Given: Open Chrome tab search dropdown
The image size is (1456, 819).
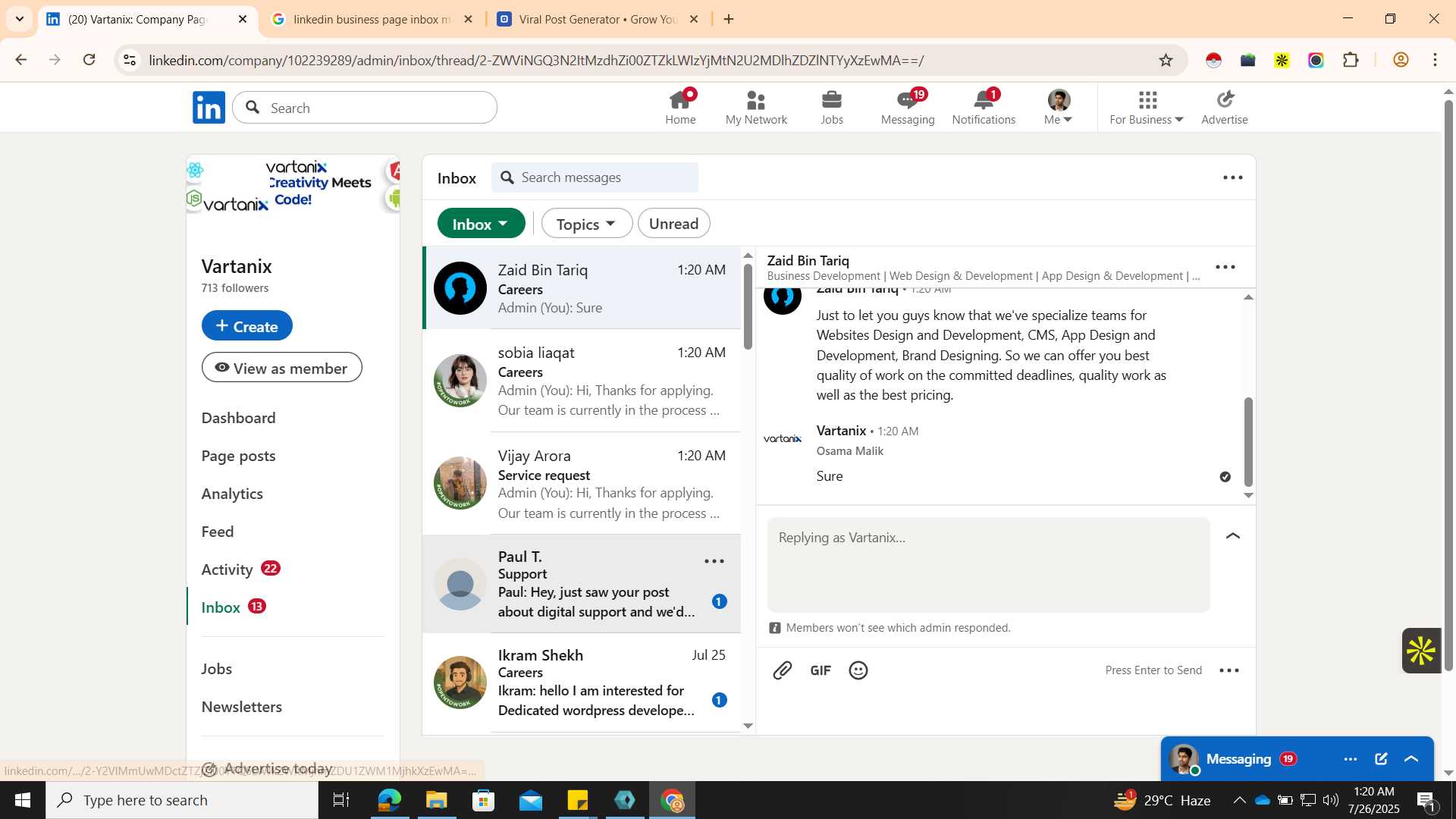Looking at the screenshot, I should point(20,19).
